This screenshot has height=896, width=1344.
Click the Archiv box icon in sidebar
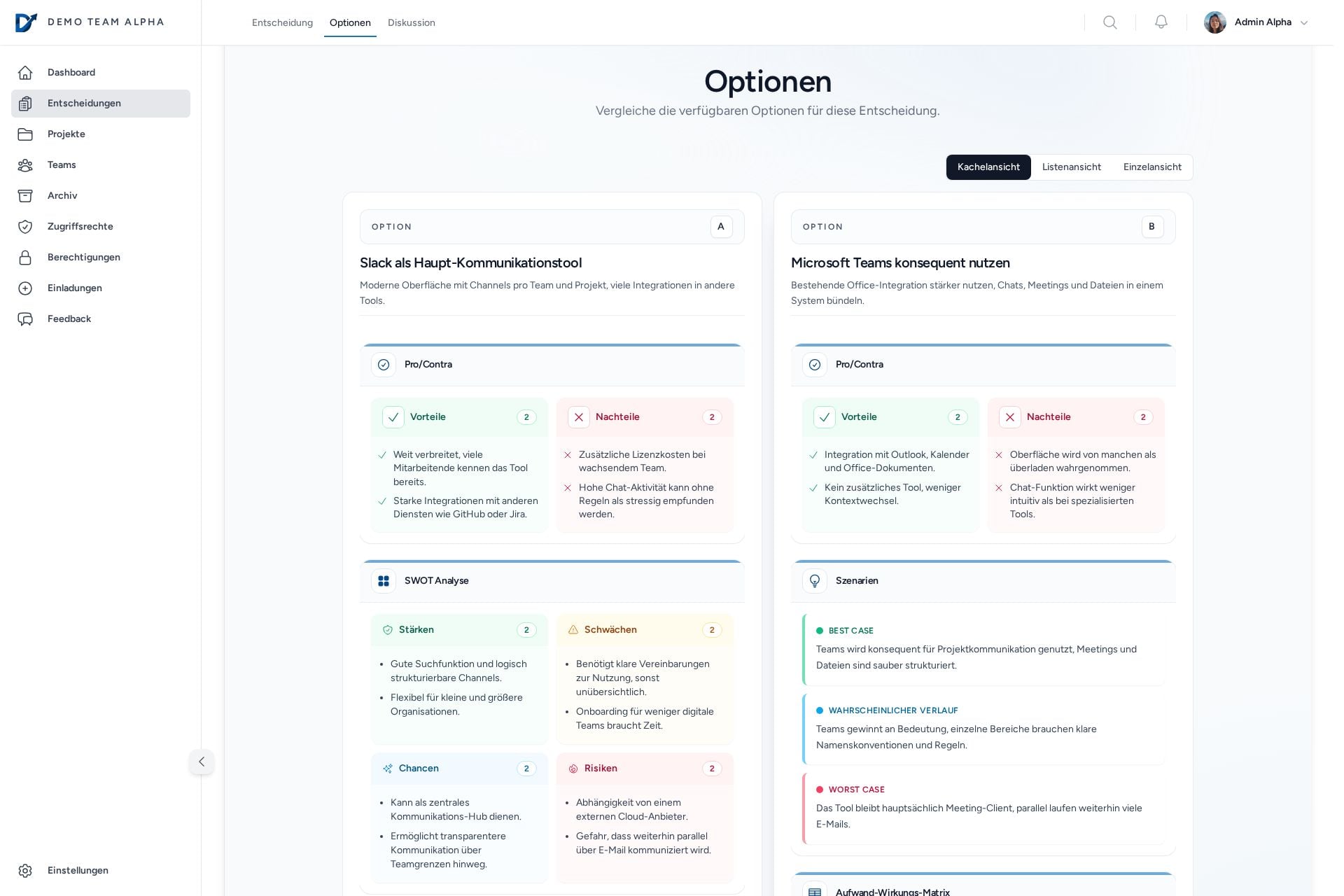click(25, 196)
